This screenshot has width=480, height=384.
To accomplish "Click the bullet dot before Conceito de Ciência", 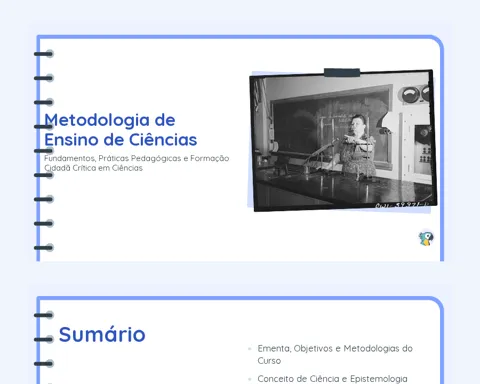I will (x=249, y=379).
